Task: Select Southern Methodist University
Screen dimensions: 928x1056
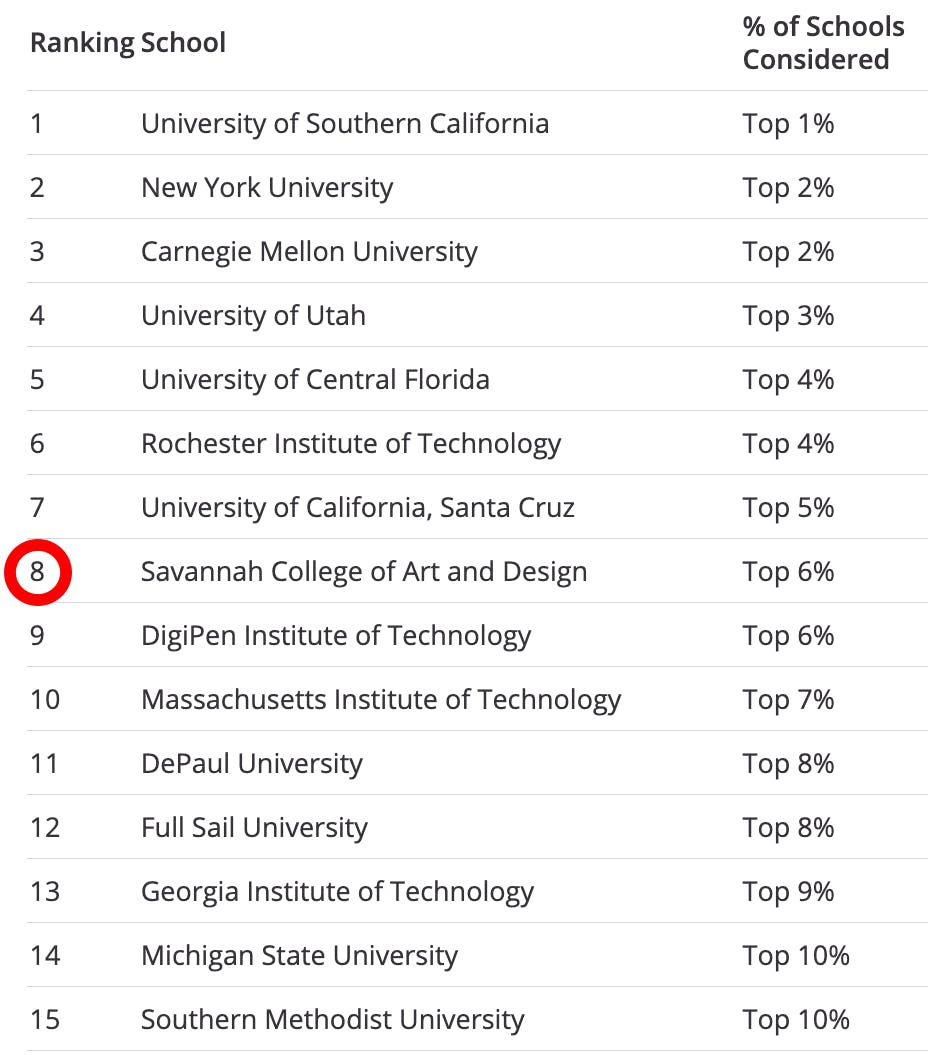Action: (332, 1020)
